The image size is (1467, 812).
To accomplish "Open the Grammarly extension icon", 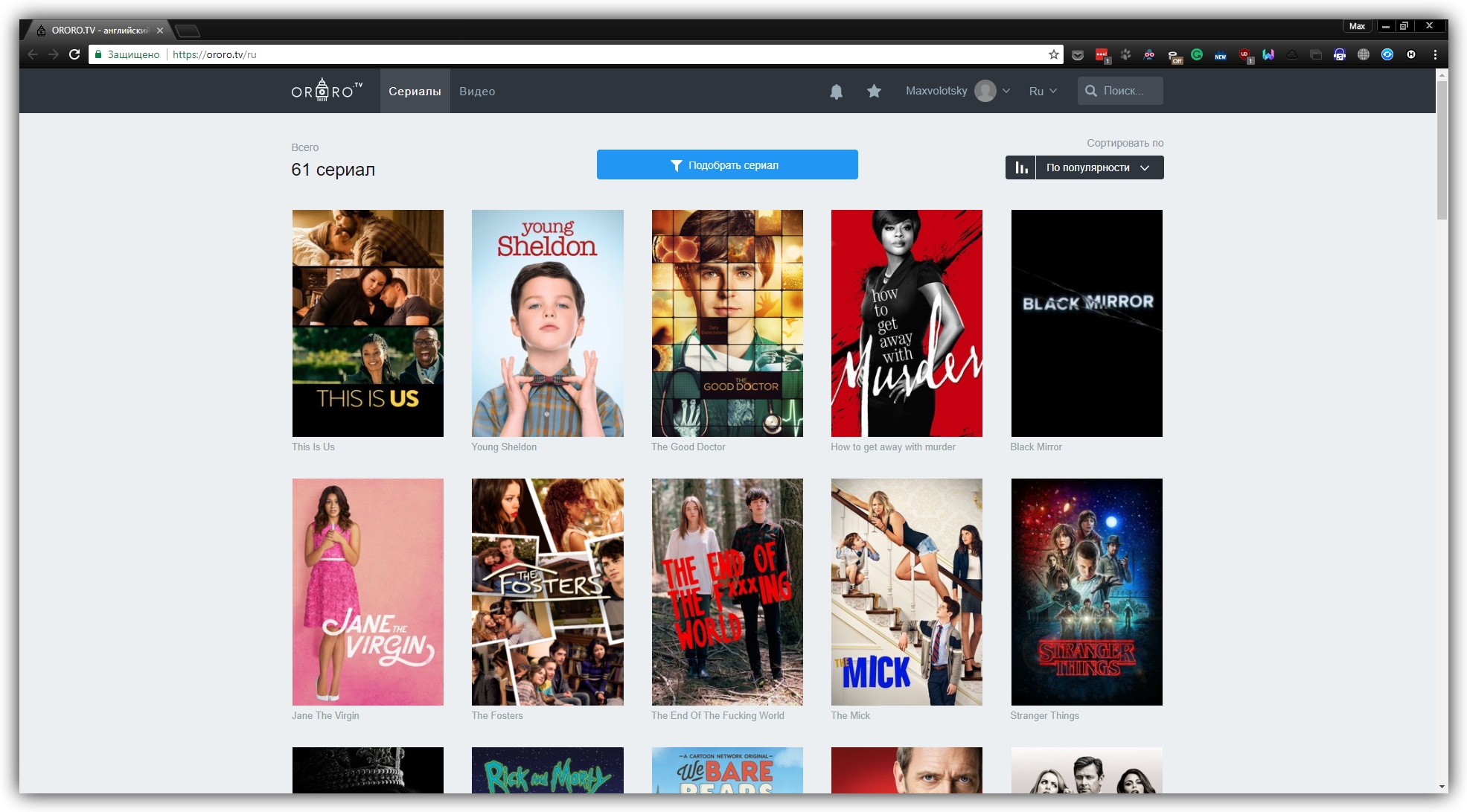I will pyautogui.click(x=1197, y=54).
